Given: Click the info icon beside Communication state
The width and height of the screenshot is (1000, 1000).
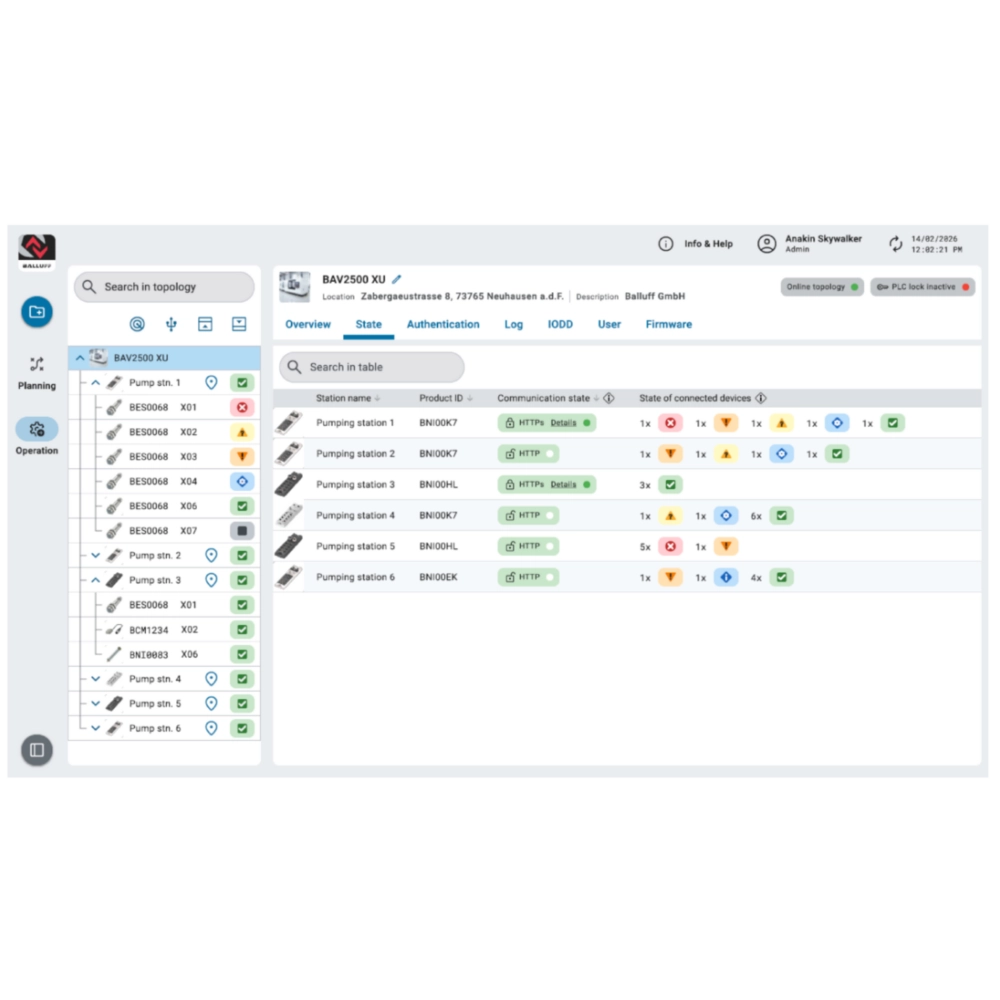Looking at the screenshot, I should pyautogui.click(x=609, y=398).
